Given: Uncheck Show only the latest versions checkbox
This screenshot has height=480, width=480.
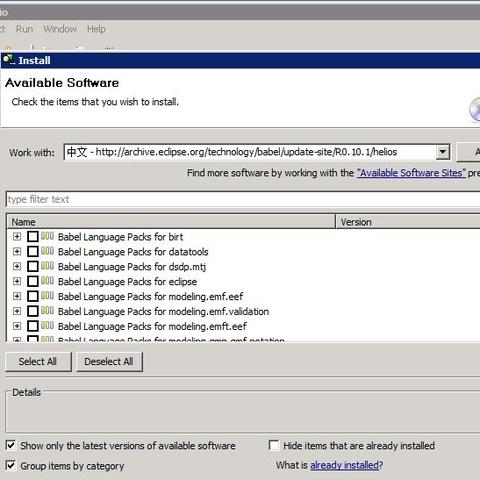Looking at the screenshot, I should click(x=11, y=445).
